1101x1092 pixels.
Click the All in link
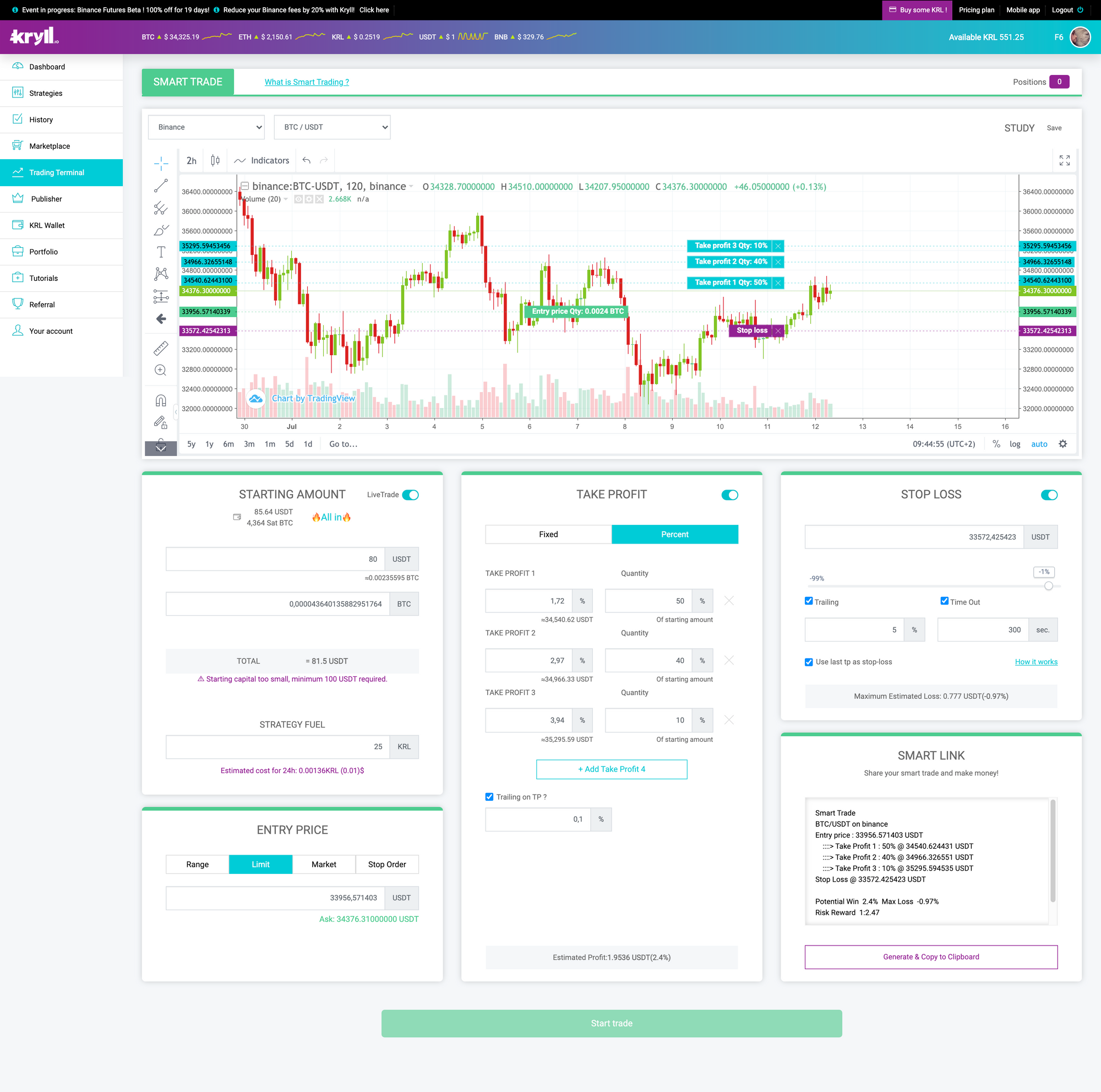coord(331,517)
